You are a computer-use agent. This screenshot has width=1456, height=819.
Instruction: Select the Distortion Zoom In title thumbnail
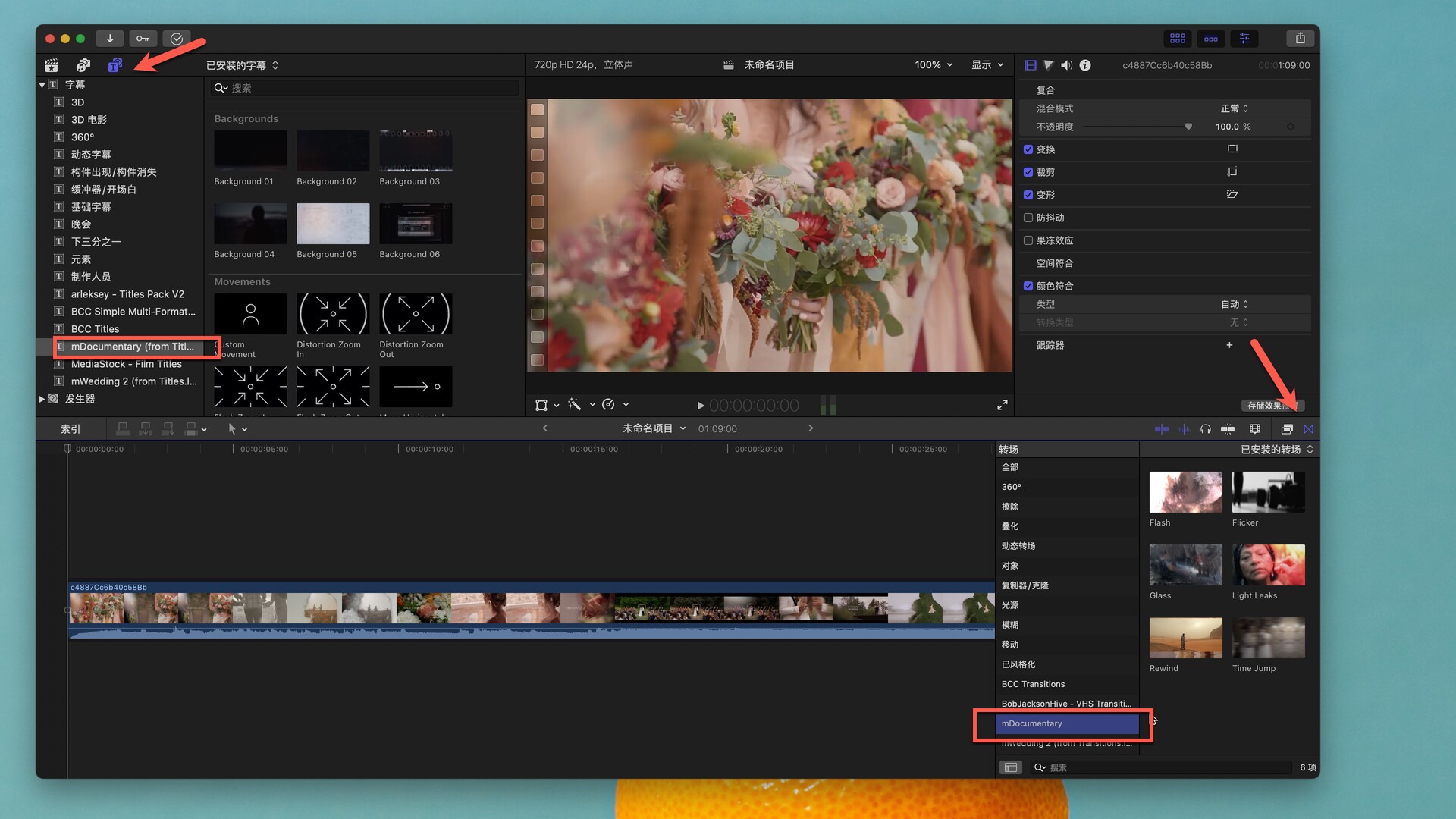click(x=333, y=314)
